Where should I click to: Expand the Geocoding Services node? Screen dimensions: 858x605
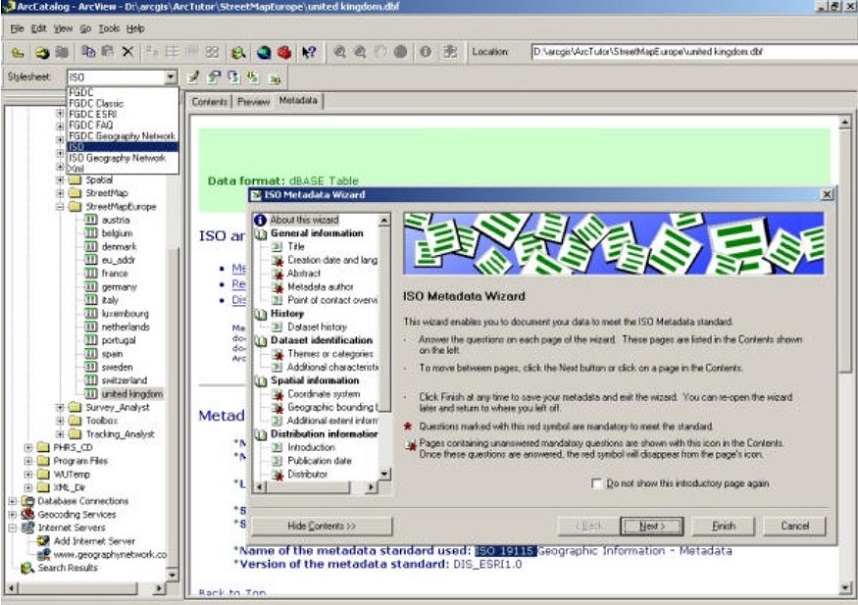12,515
